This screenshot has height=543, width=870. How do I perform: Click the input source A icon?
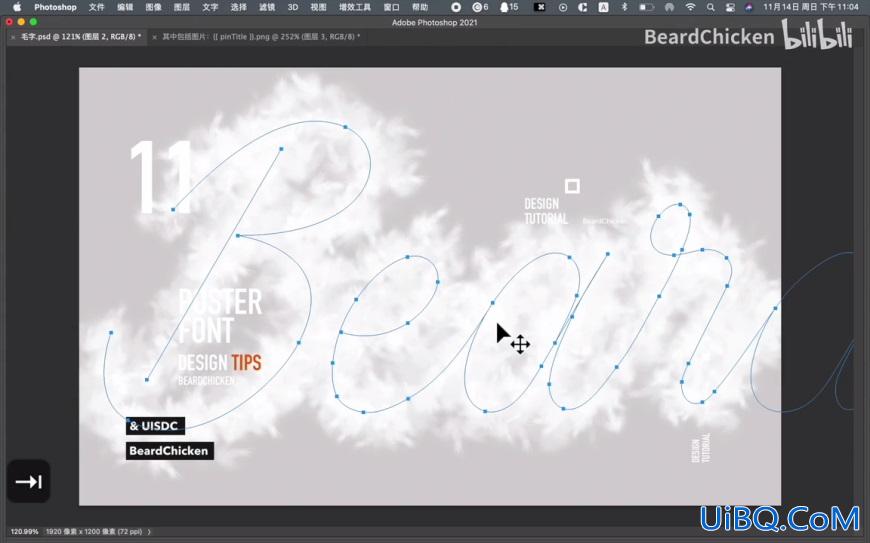point(603,7)
